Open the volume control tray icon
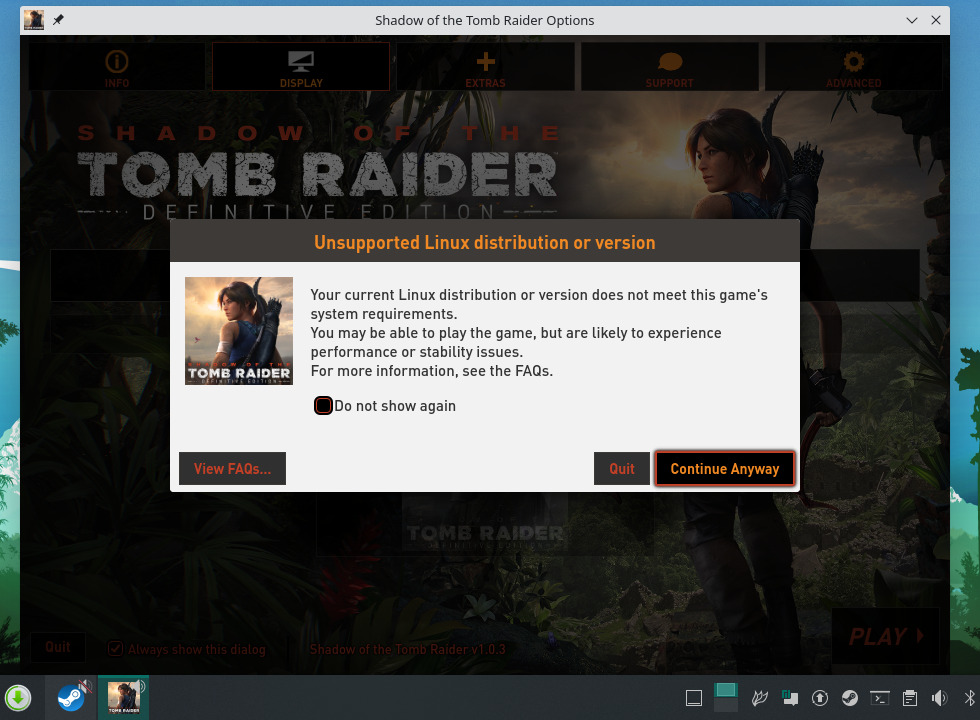 pos(939,698)
